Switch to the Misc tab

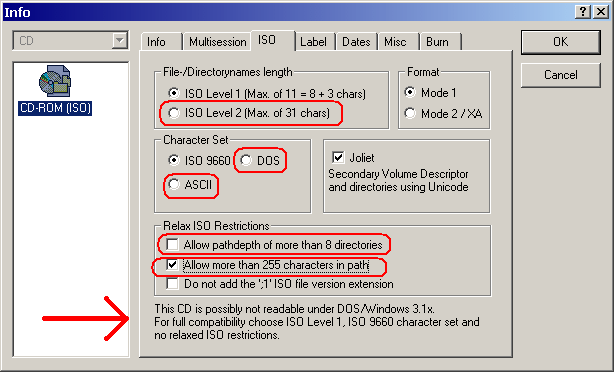(398, 42)
